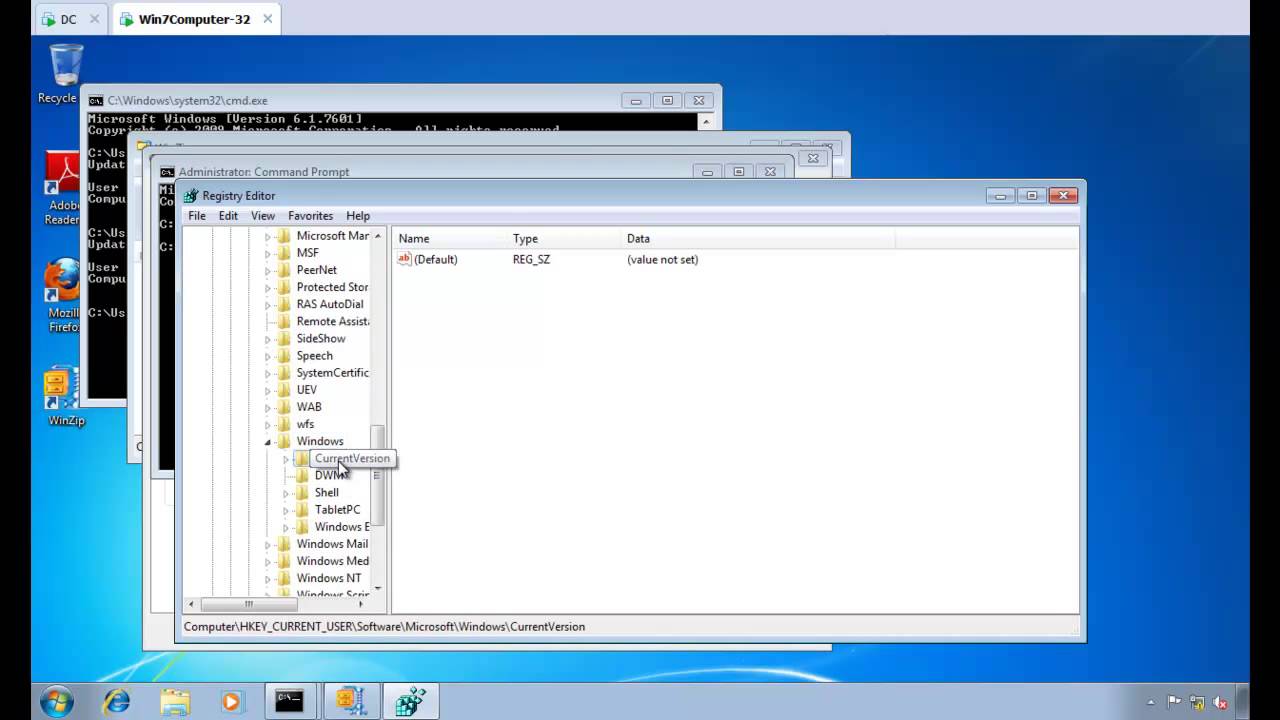The height and width of the screenshot is (720, 1280).
Task: Open the File menu in Registry Editor
Action: [x=197, y=216]
